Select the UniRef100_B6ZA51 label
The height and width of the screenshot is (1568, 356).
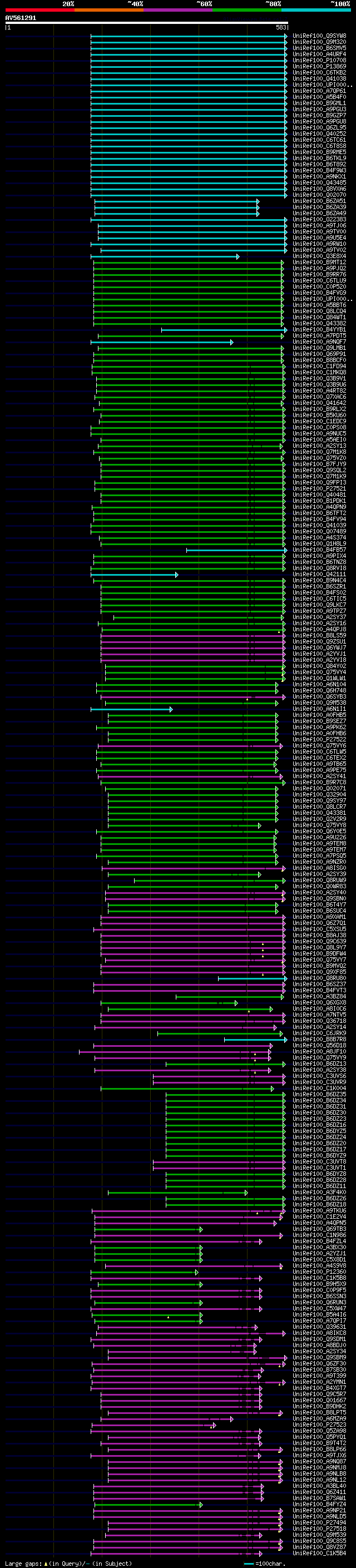(319, 201)
